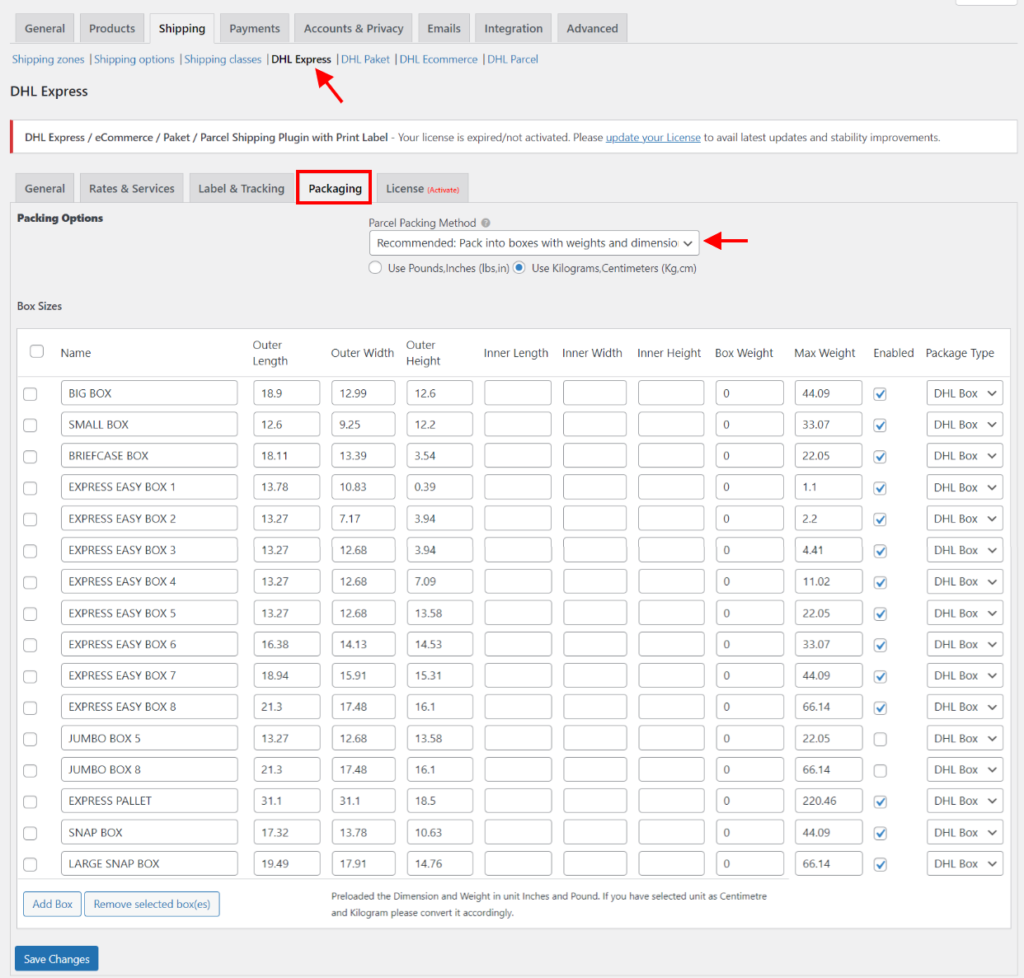This screenshot has width=1024, height=978.
Task: Select Use Pounds,Inches (lbs,in) units
Action: [375, 268]
